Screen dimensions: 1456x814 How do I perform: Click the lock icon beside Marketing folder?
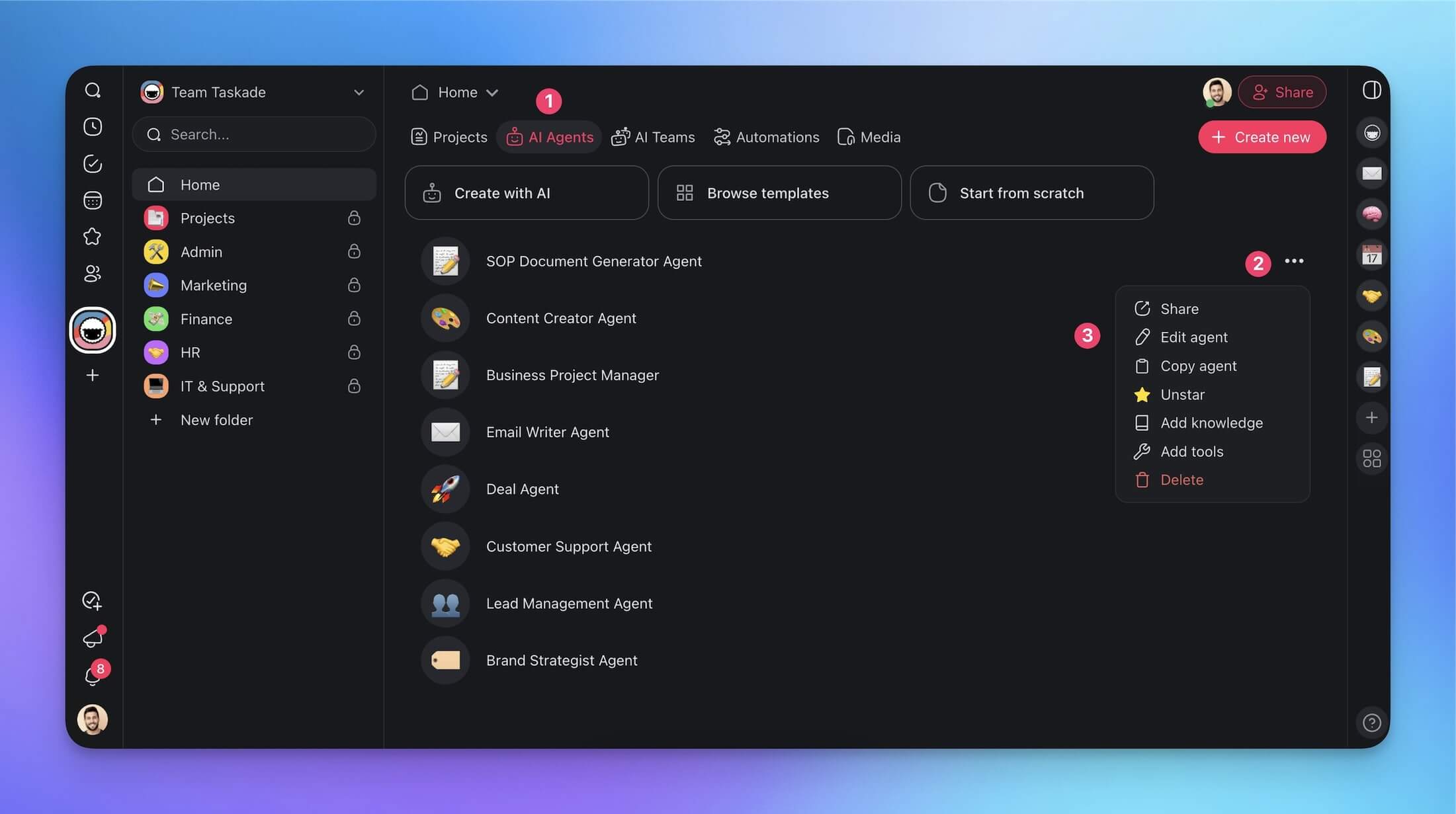click(x=354, y=285)
